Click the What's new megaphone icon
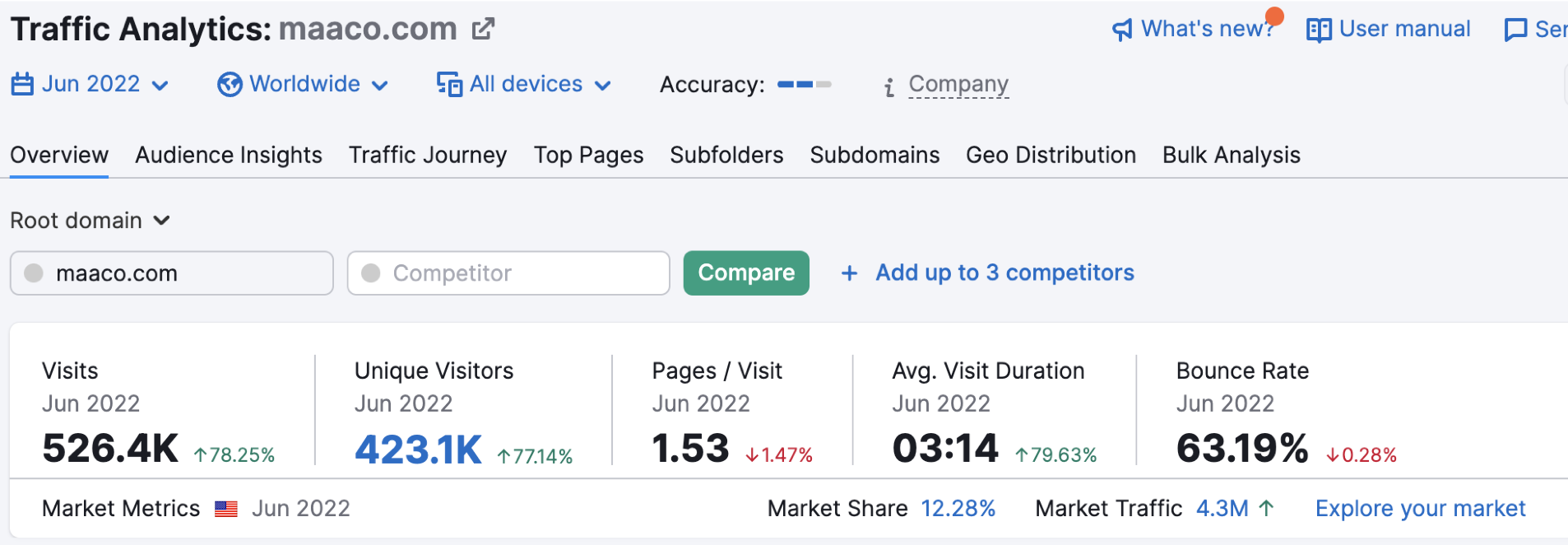Image resolution: width=1568 pixels, height=545 pixels. [1122, 30]
